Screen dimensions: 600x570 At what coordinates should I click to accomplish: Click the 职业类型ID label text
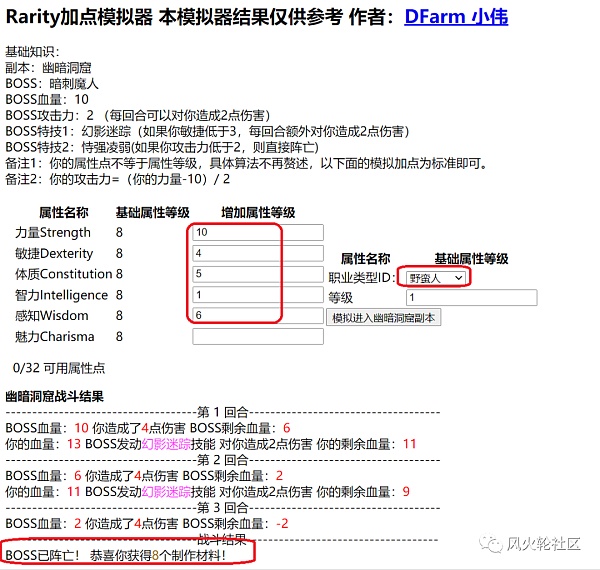coord(361,277)
